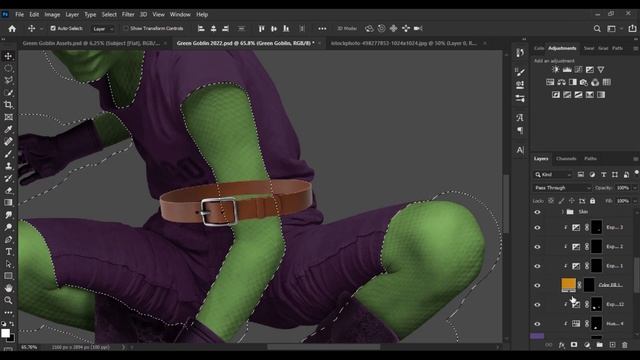Toggle the Auto-Select checkbox

pos(53,29)
